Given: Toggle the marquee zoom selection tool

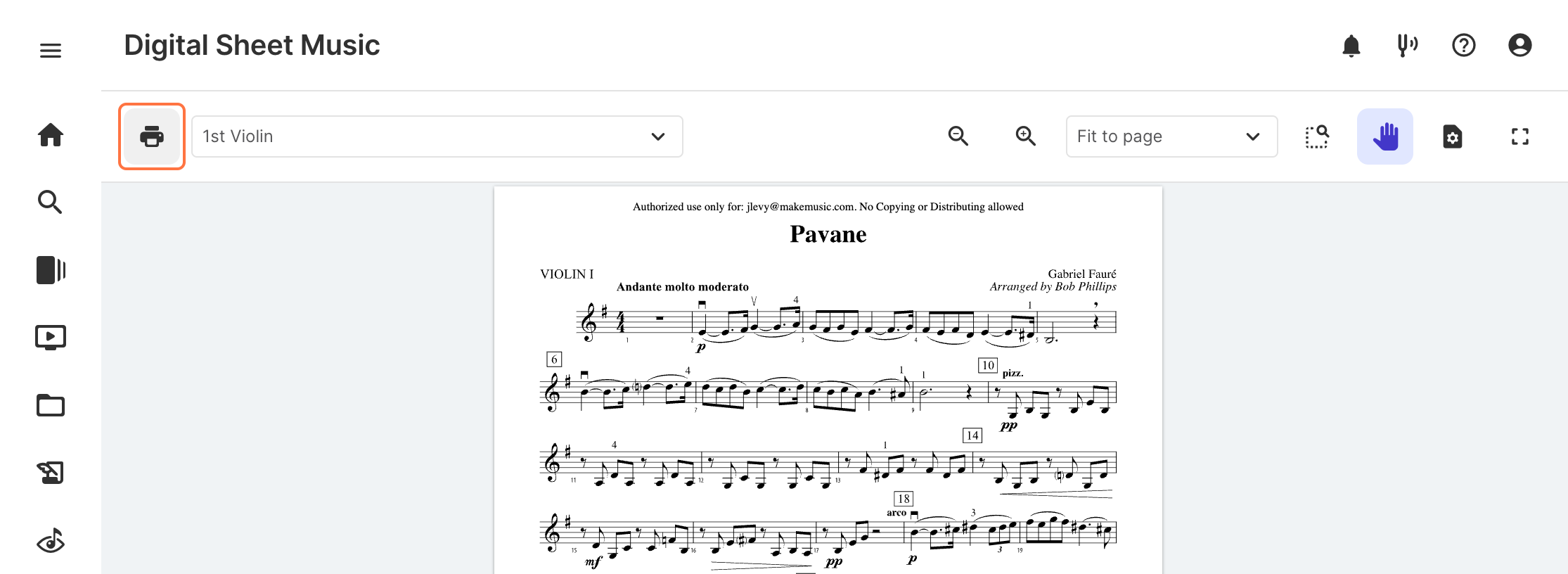Looking at the screenshot, I should point(1317,136).
